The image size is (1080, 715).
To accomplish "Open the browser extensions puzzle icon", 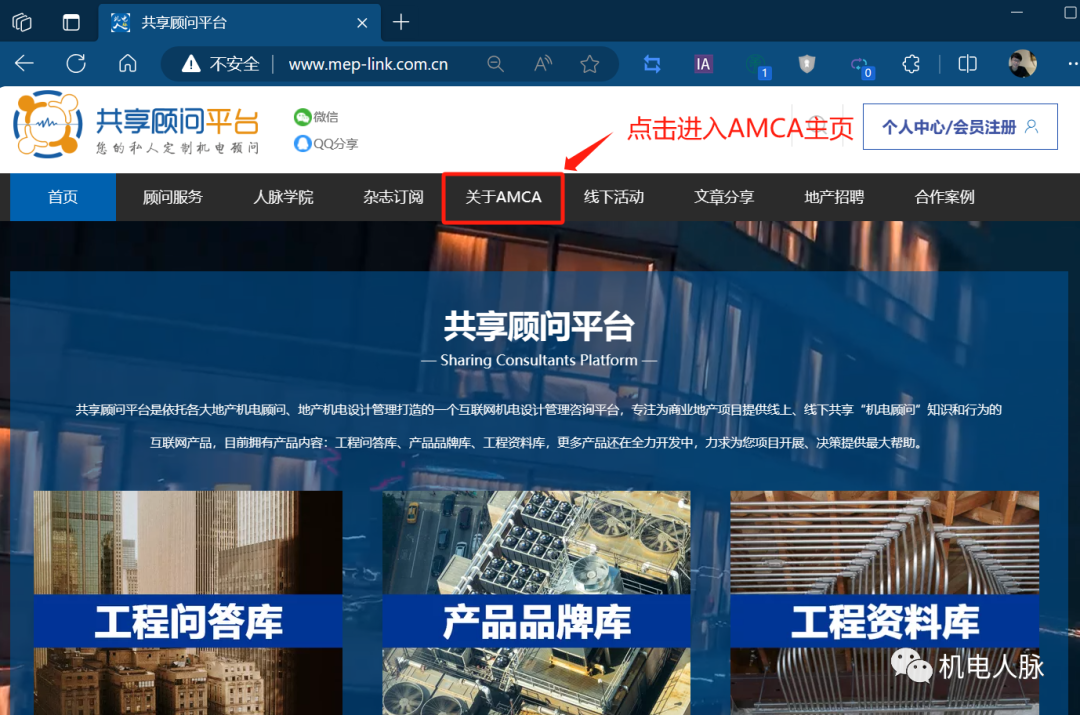I will click(910, 63).
